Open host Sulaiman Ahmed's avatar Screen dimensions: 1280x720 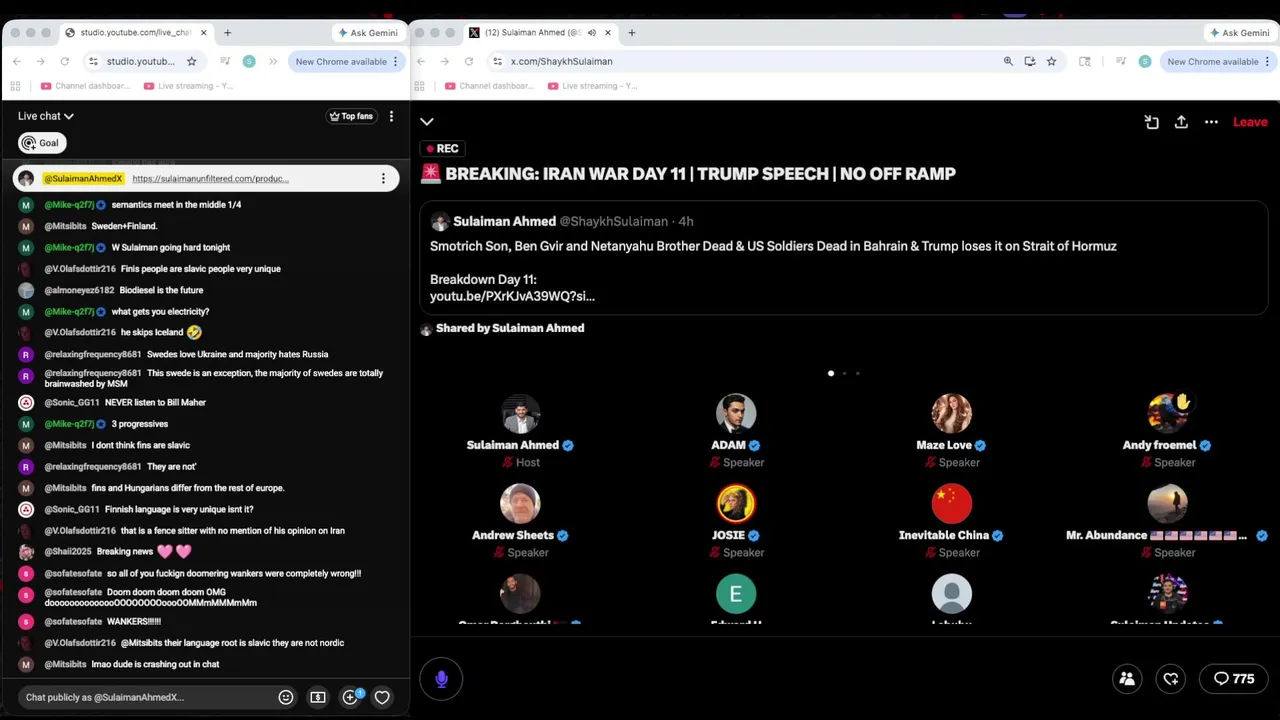(x=520, y=414)
